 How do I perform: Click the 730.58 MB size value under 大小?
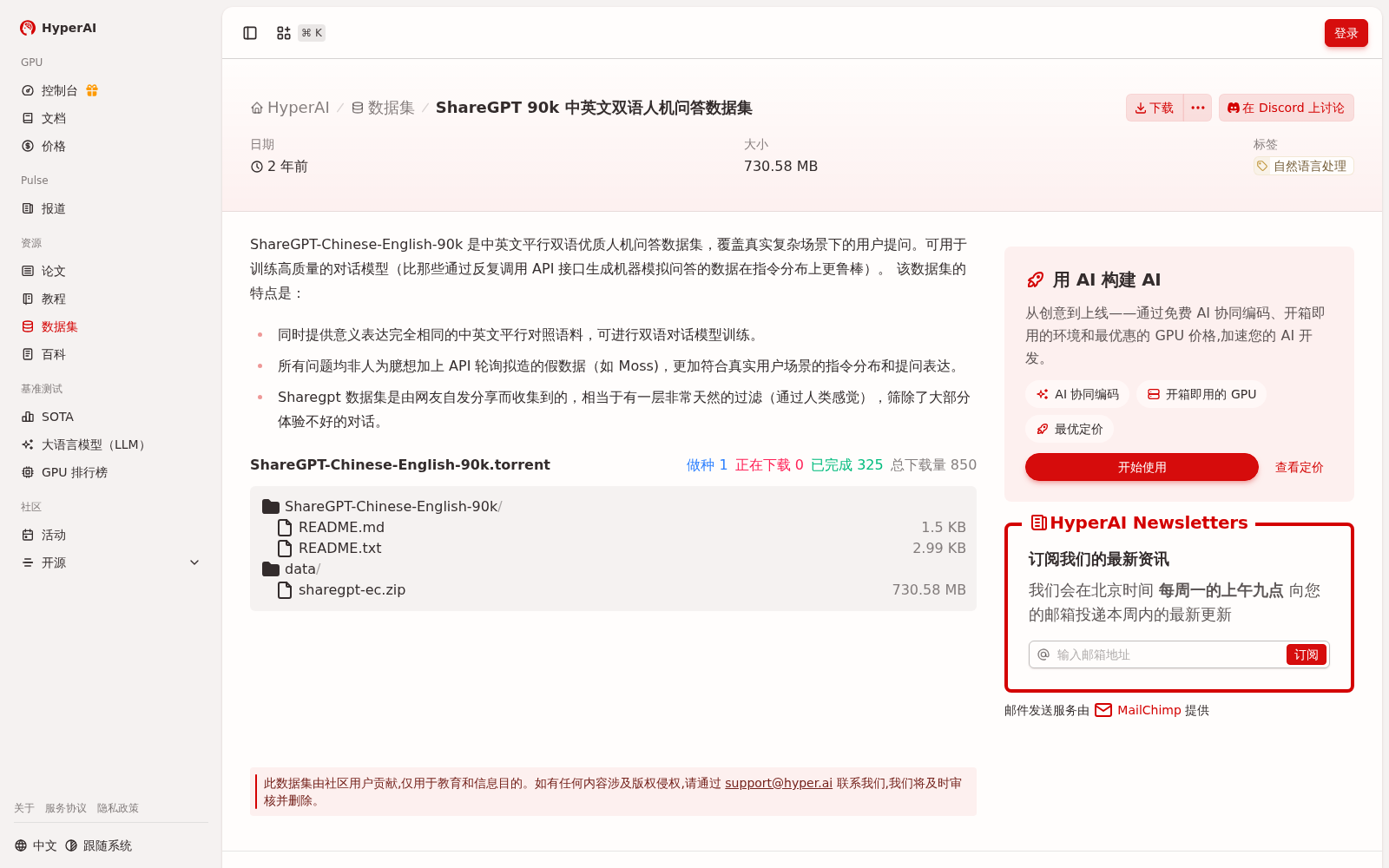tap(781, 167)
